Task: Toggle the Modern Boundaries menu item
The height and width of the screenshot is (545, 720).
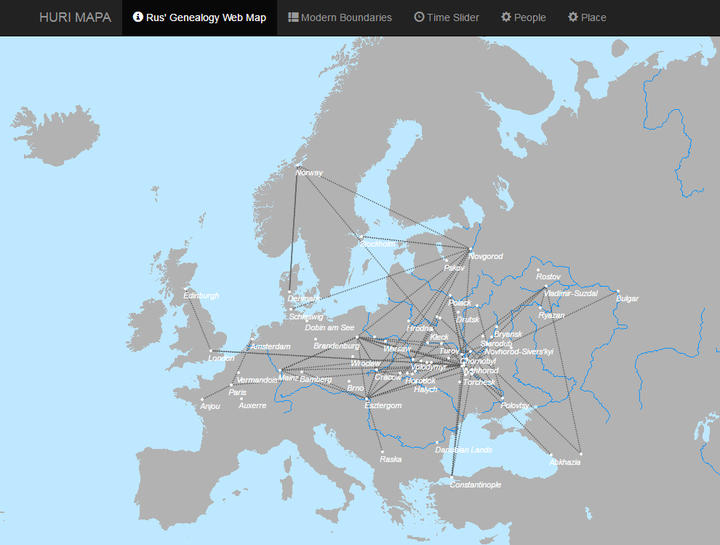Action: [340, 17]
